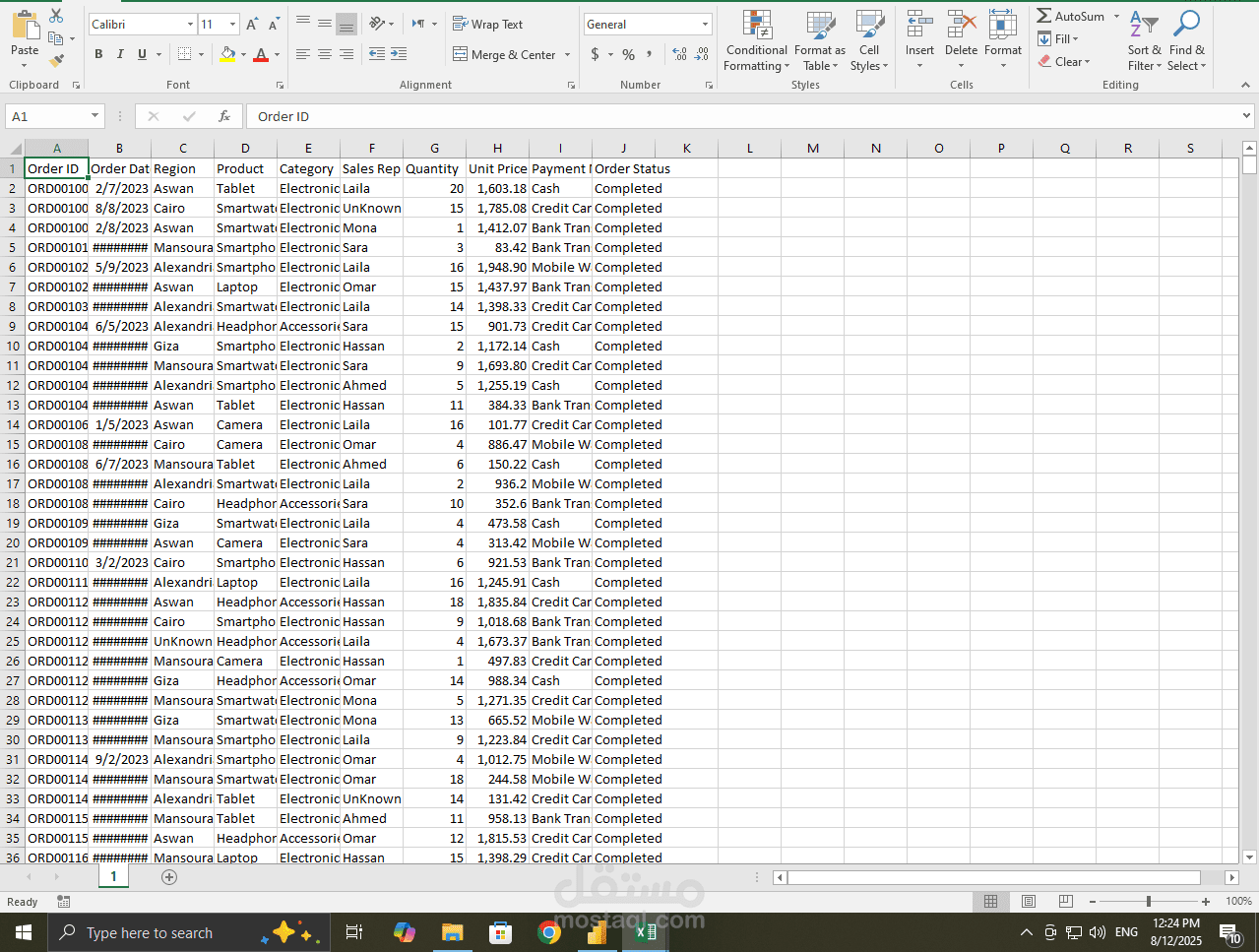Toggle center text alignment

[x=325, y=54]
